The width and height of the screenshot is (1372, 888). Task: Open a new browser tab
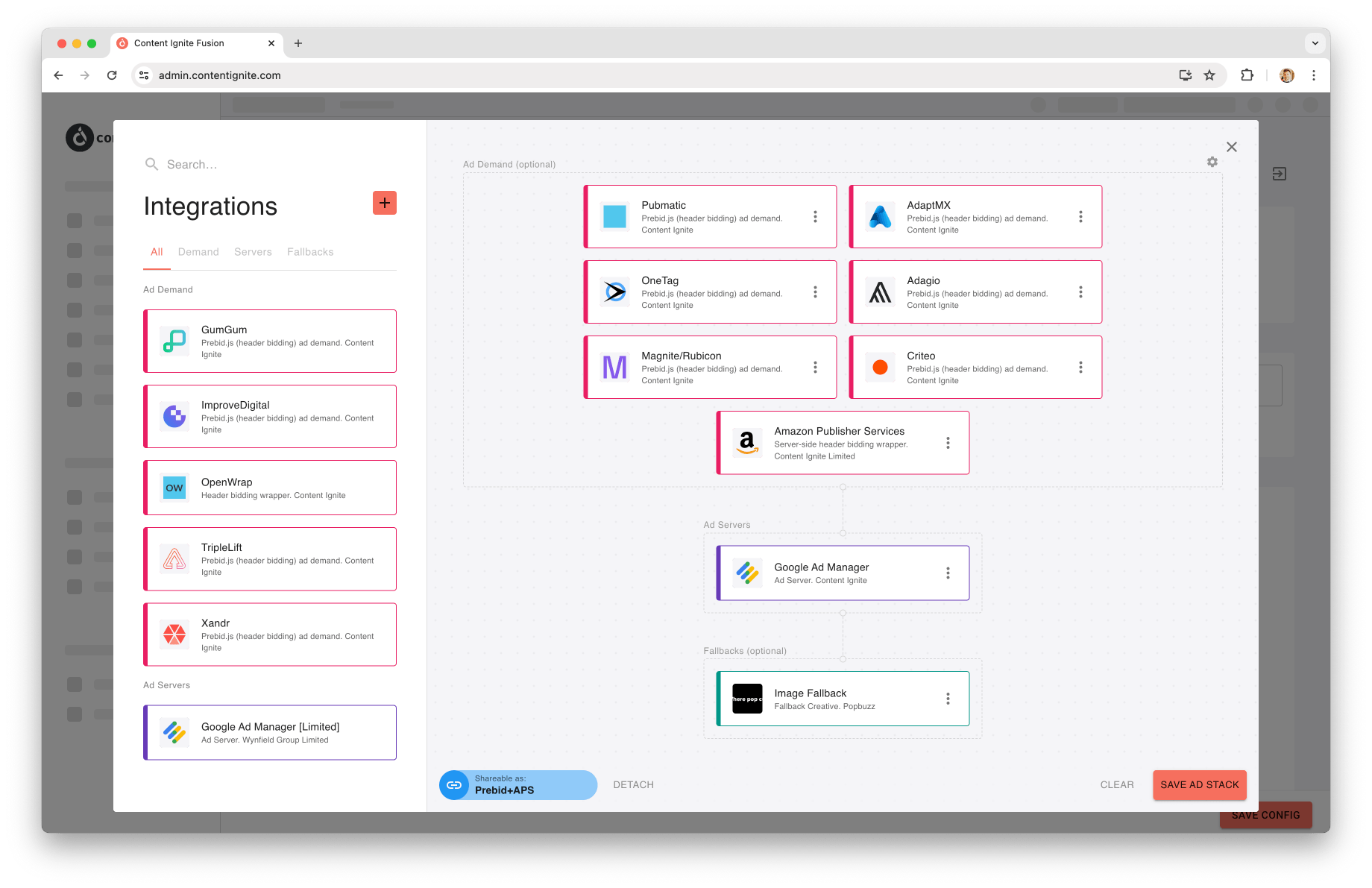pyautogui.click(x=298, y=43)
